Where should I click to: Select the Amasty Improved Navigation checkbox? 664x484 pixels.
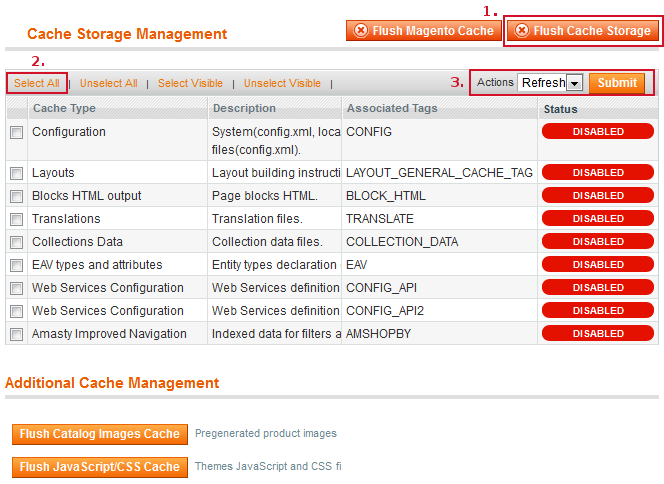coord(16,335)
